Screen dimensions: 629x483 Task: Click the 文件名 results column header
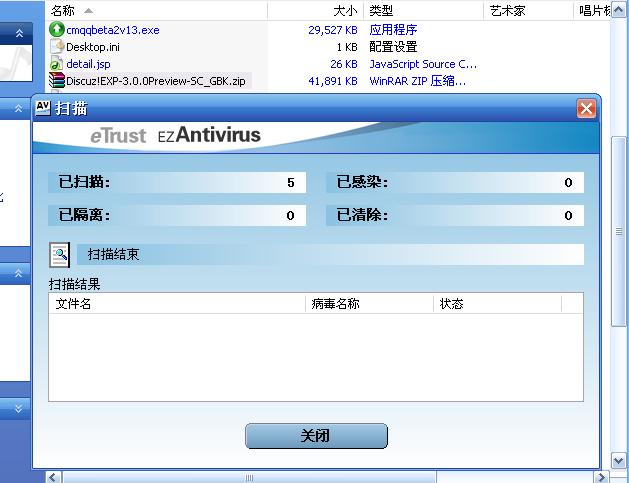[177, 304]
